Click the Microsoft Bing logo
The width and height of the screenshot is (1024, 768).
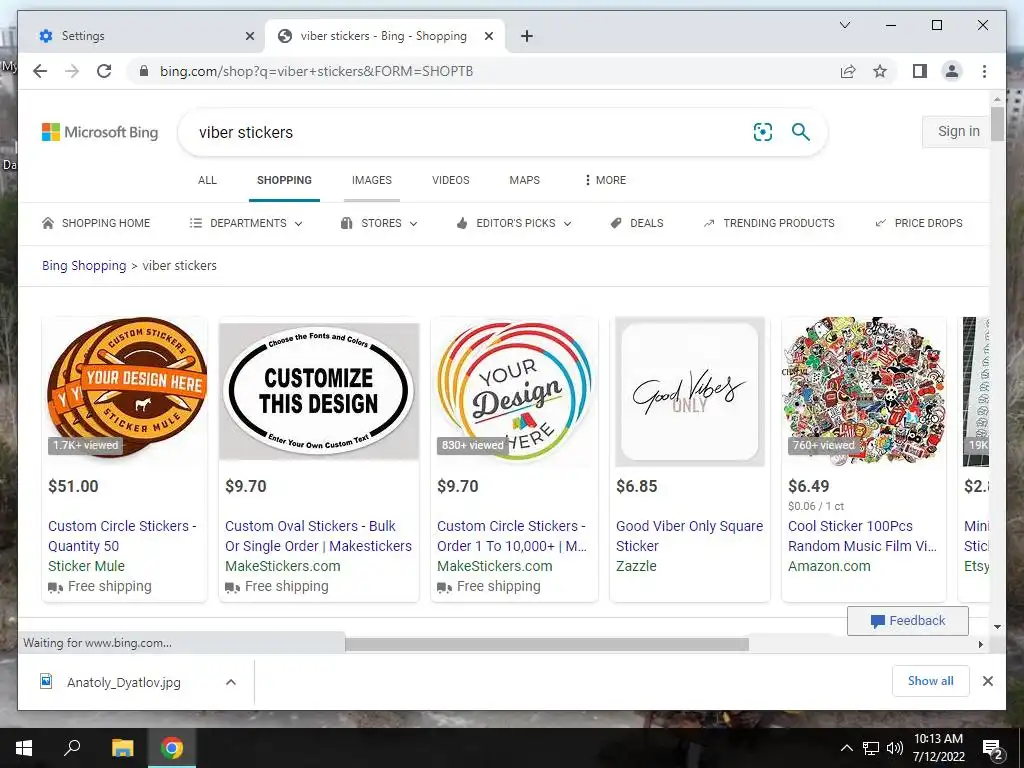[x=100, y=132]
